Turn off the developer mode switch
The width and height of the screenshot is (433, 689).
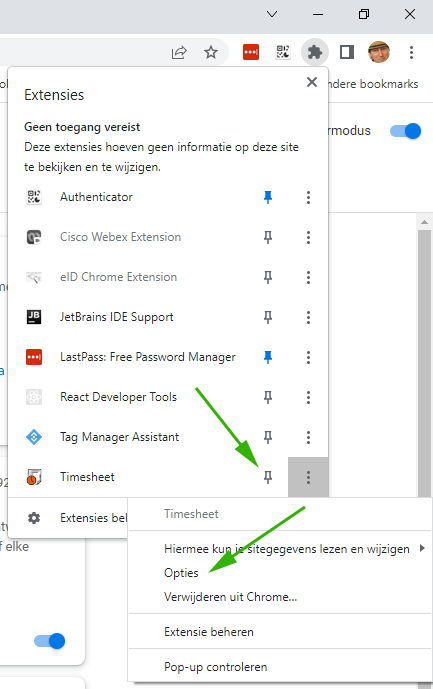coord(405,131)
